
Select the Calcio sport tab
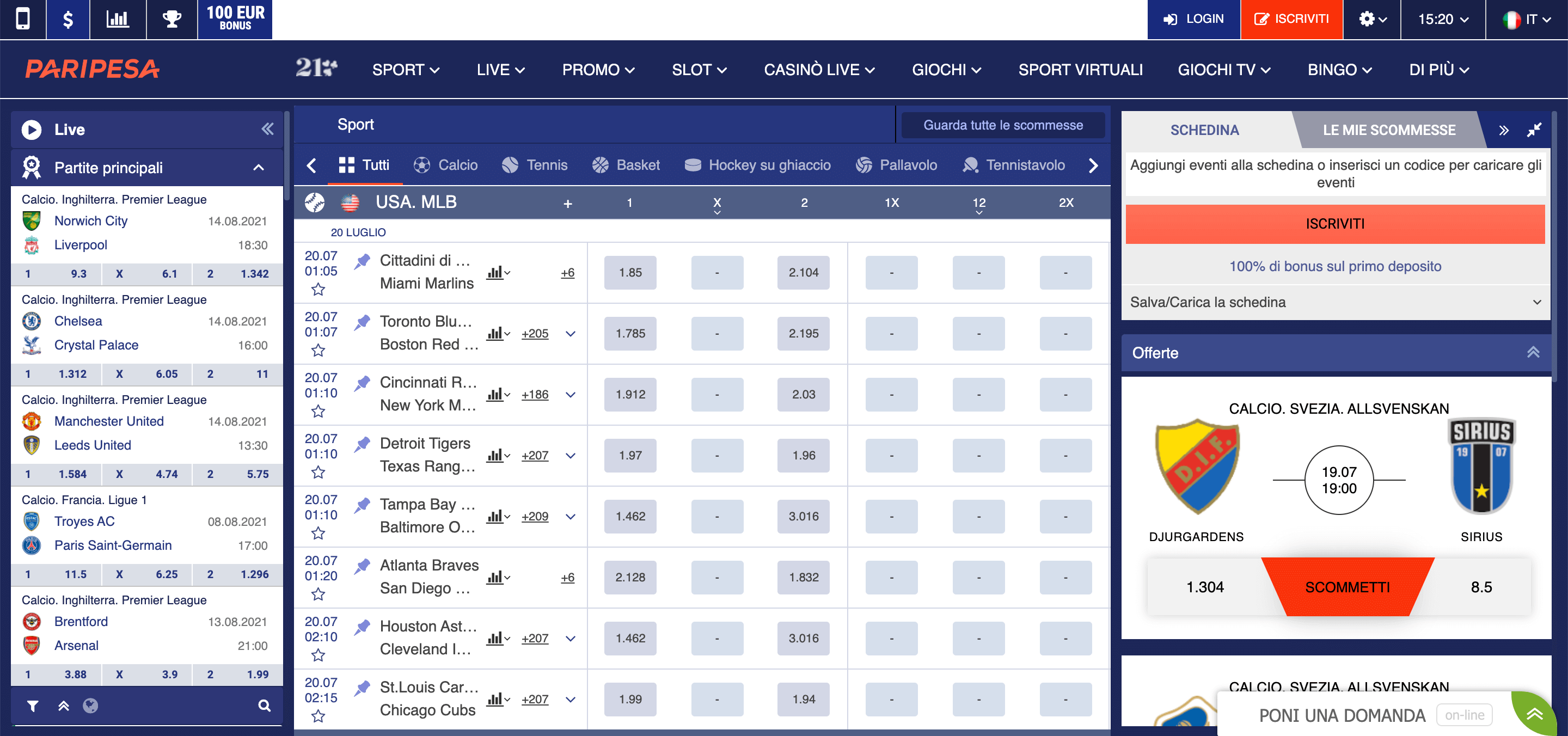point(445,165)
